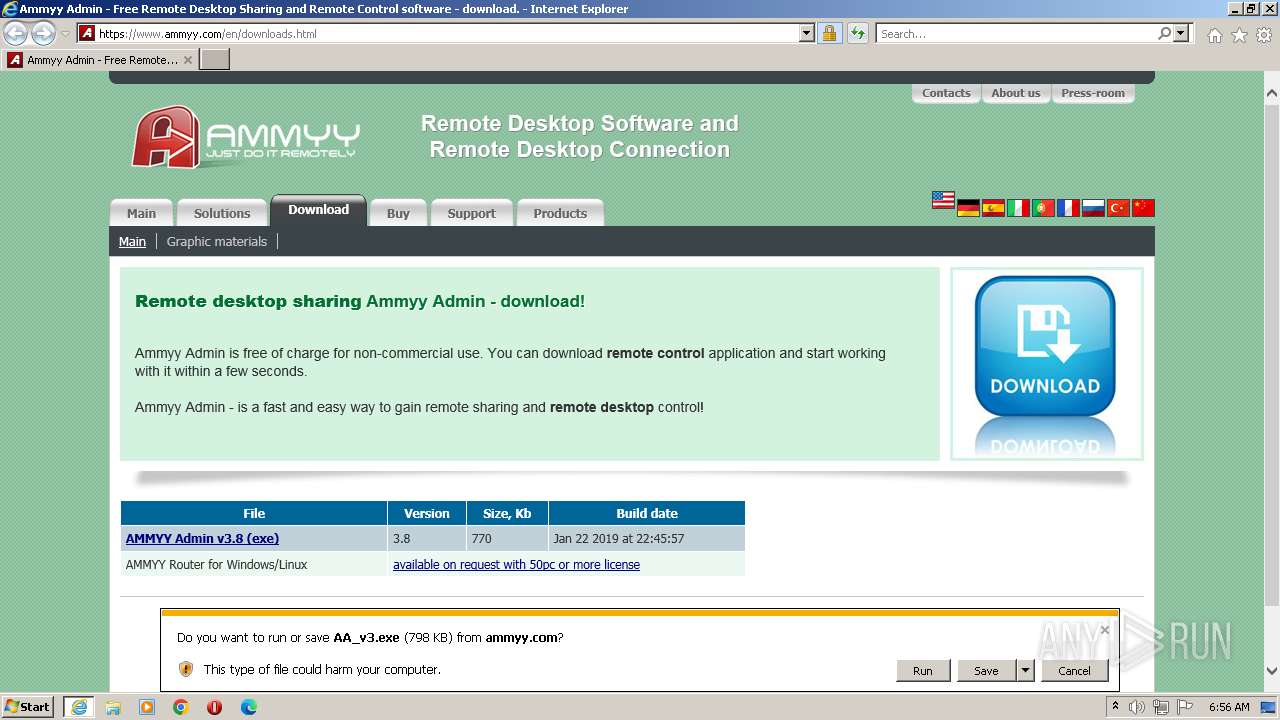This screenshot has width=1280, height=720.
Task: Click the Start button
Action: [27, 707]
